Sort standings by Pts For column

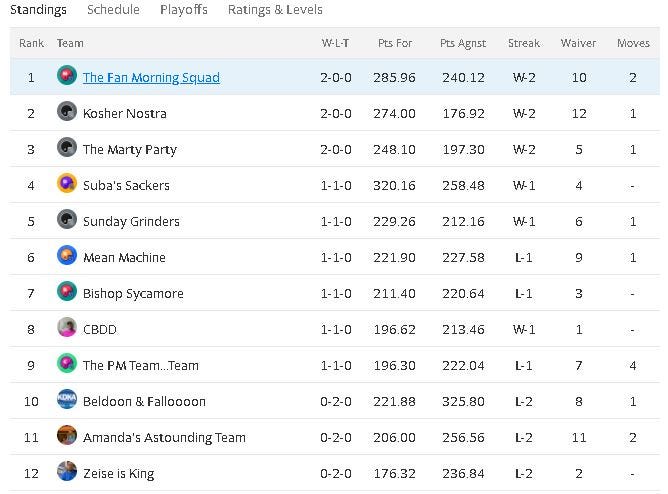pyautogui.click(x=395, y=44)
